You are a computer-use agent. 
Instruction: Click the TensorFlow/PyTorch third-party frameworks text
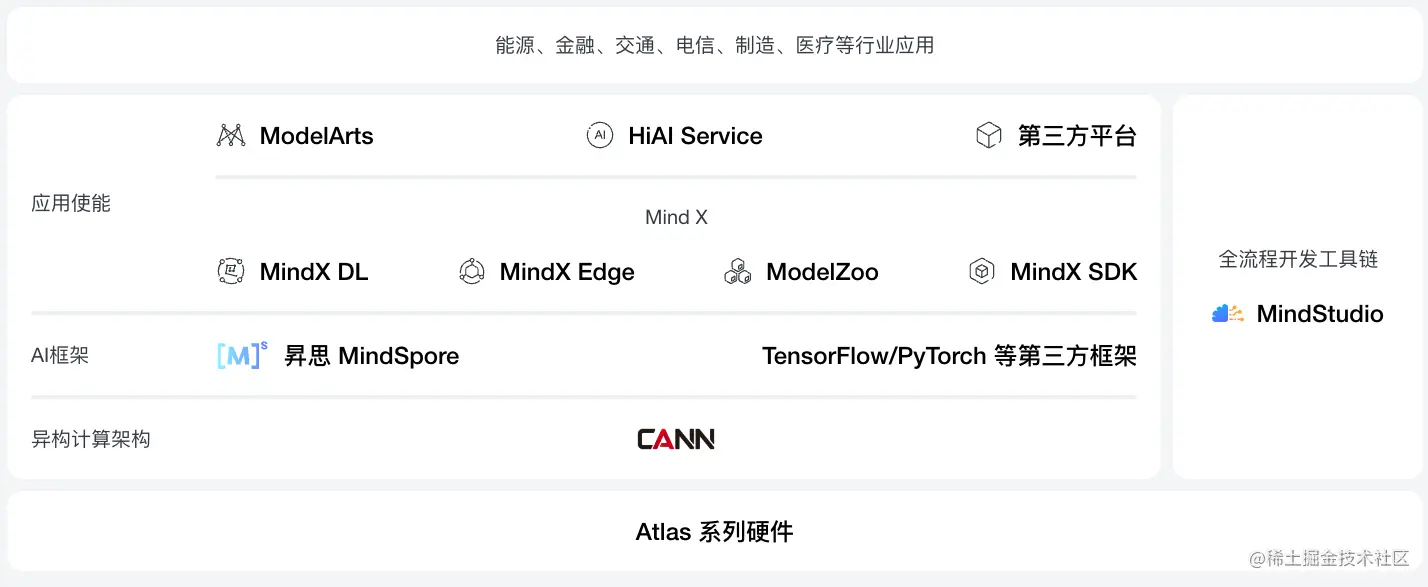pos(949,356)
